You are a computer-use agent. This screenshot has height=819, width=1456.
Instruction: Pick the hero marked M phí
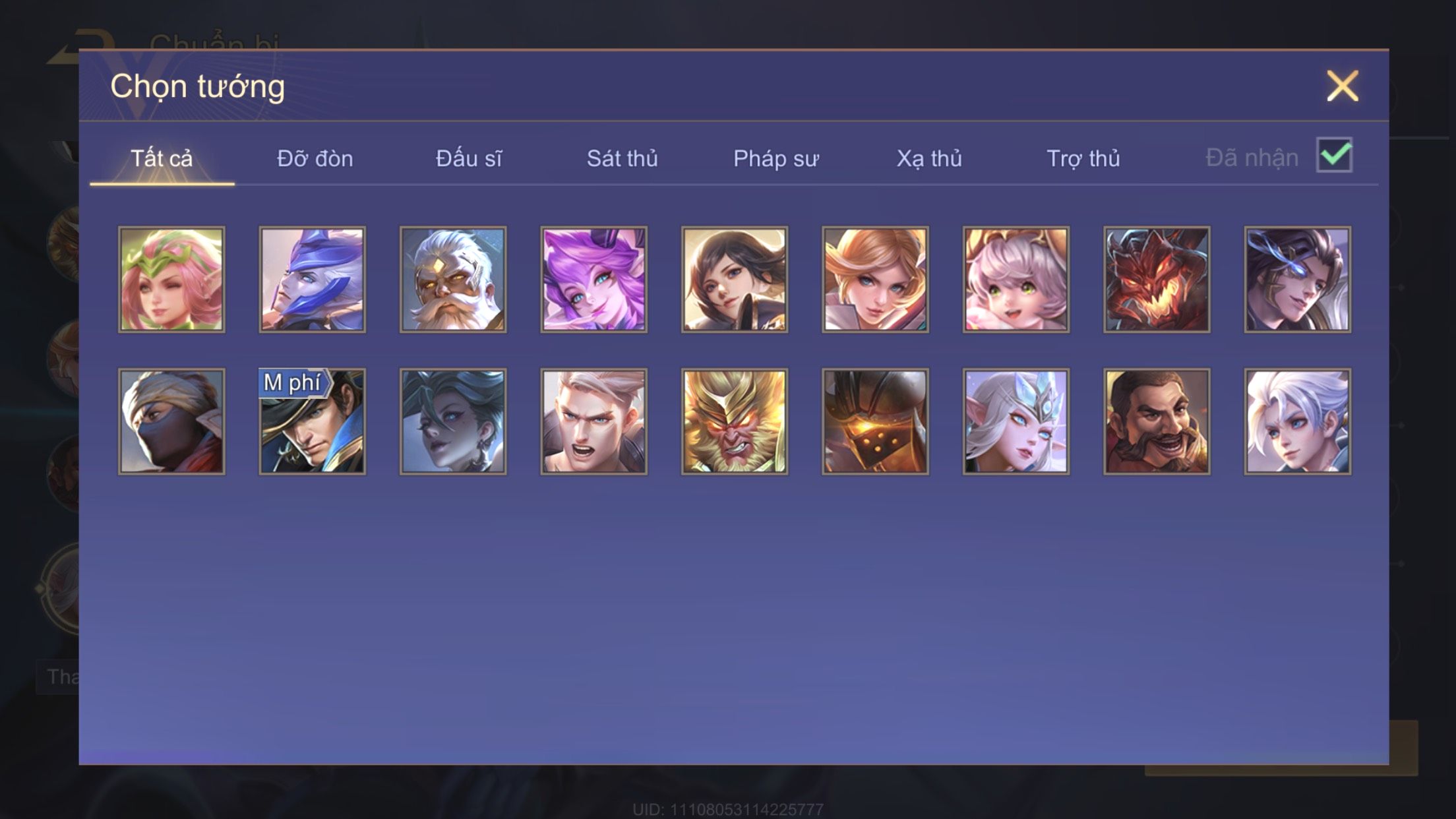pos(312,421)
